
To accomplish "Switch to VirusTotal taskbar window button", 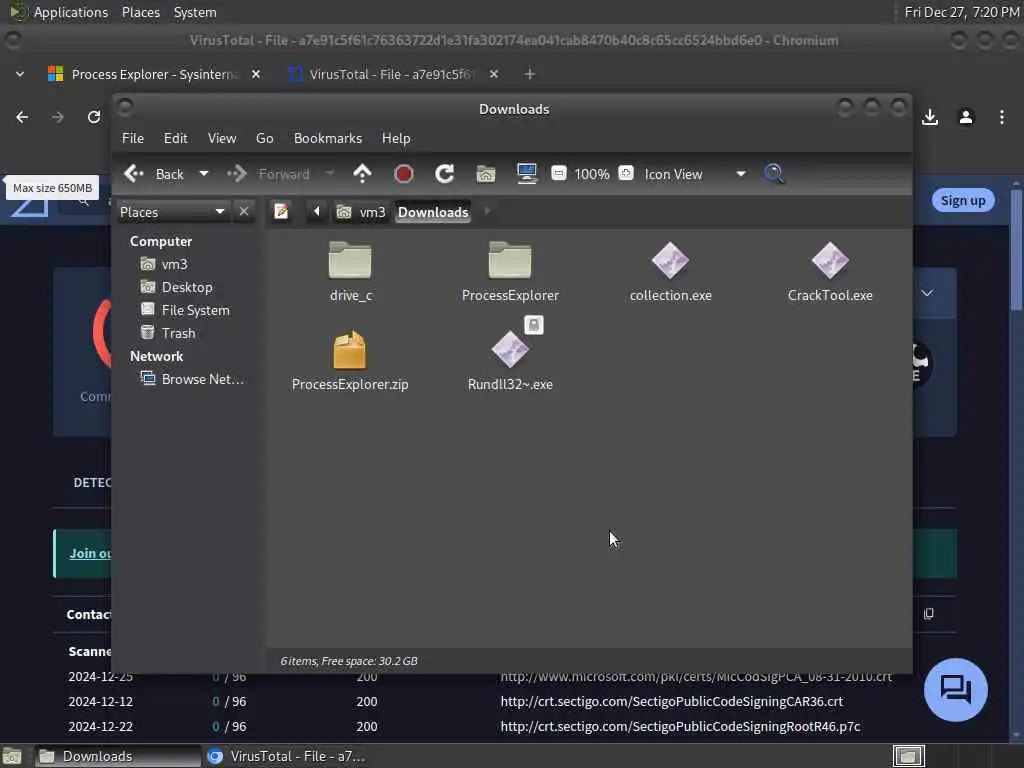I will point(286,756).
